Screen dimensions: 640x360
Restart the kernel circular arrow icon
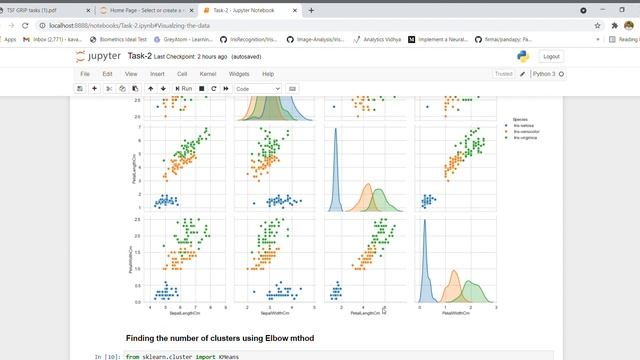tap(213, 89)
